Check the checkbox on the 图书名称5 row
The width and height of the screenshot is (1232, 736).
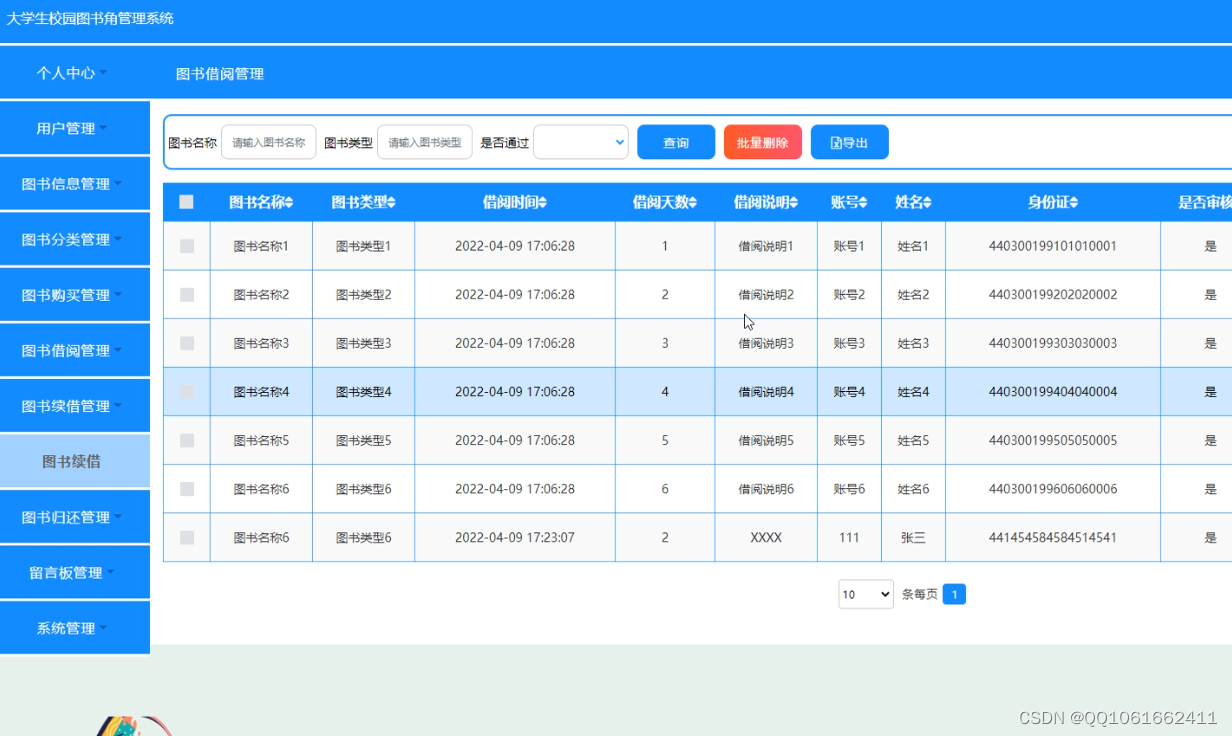(186, 440)
